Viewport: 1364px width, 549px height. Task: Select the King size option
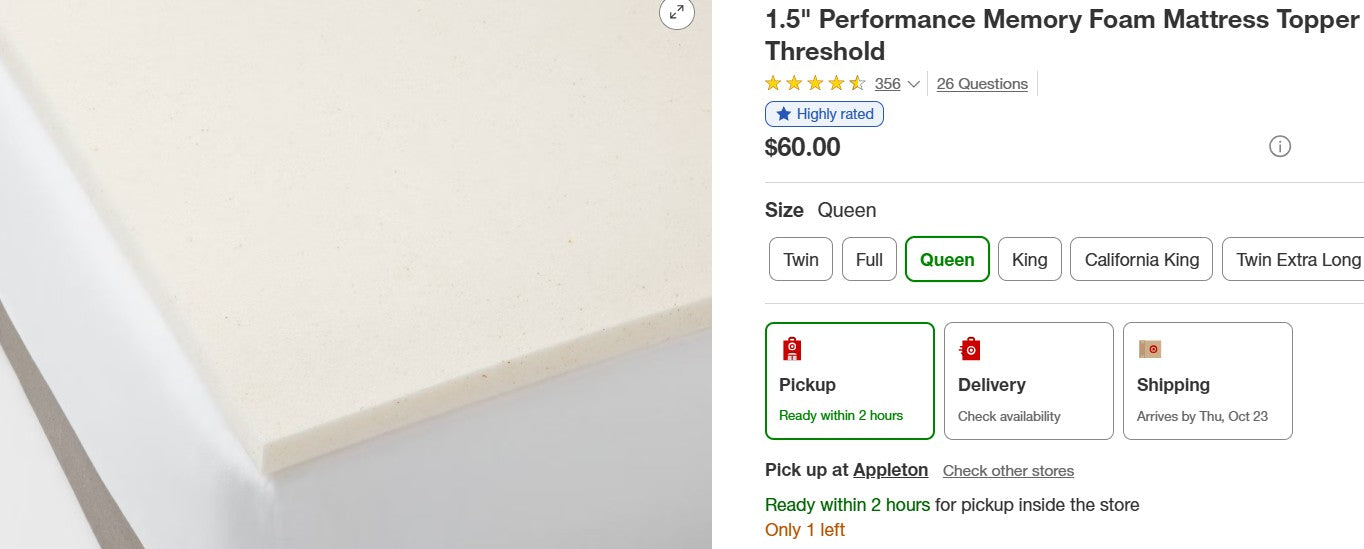click(1029, 260)
